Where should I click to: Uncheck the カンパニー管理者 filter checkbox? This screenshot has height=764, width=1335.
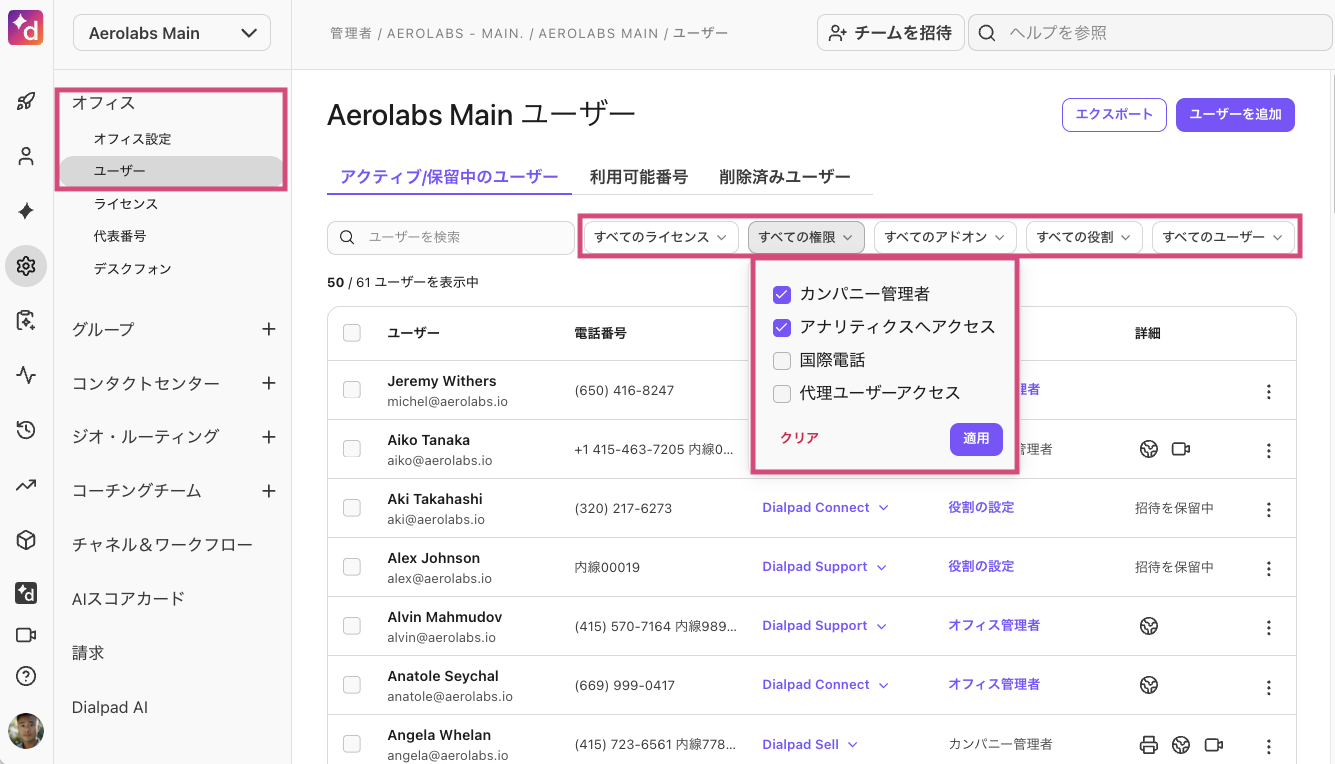(x=781, y=294)
